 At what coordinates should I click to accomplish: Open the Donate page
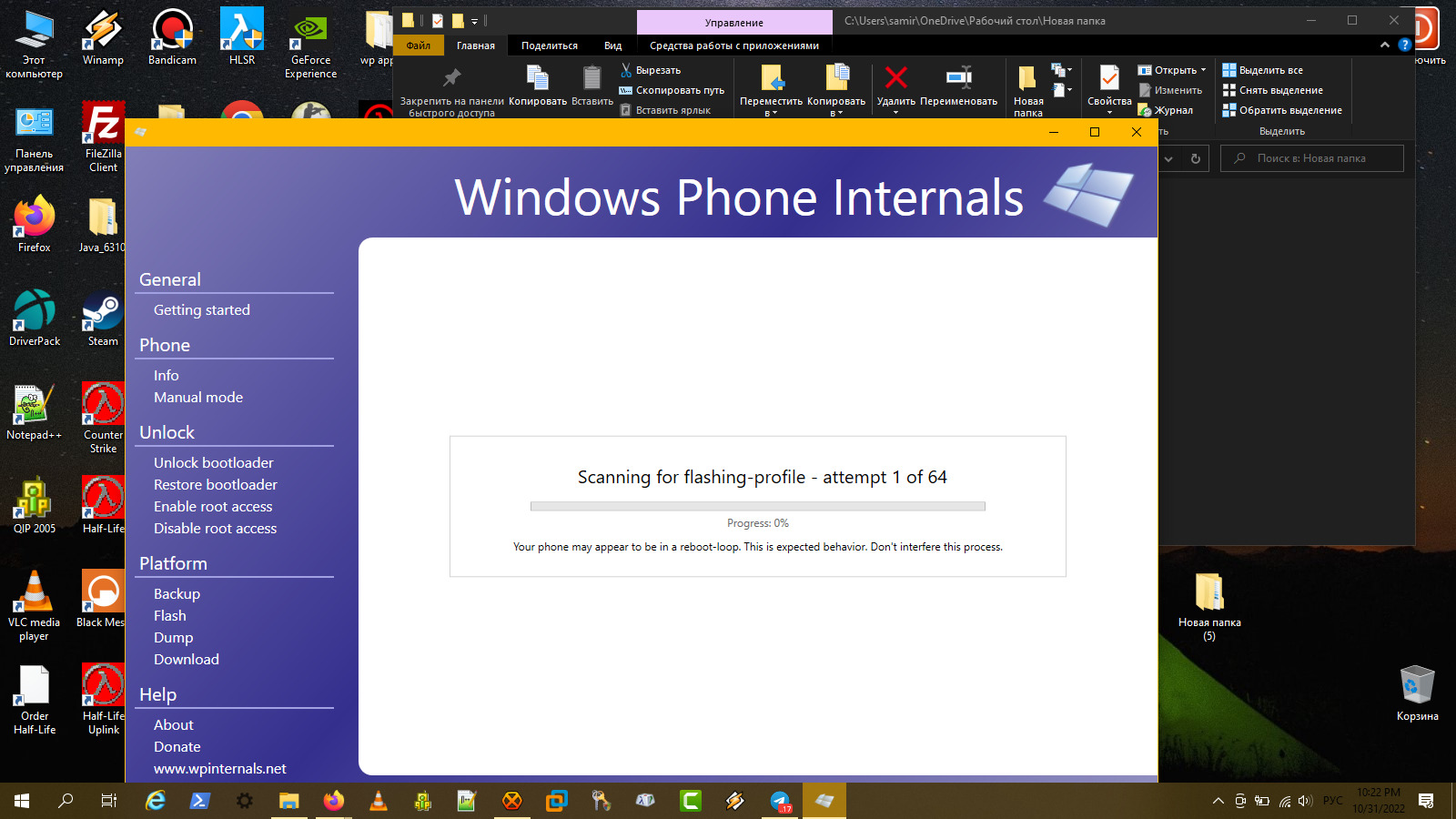[x=177, y=747]
